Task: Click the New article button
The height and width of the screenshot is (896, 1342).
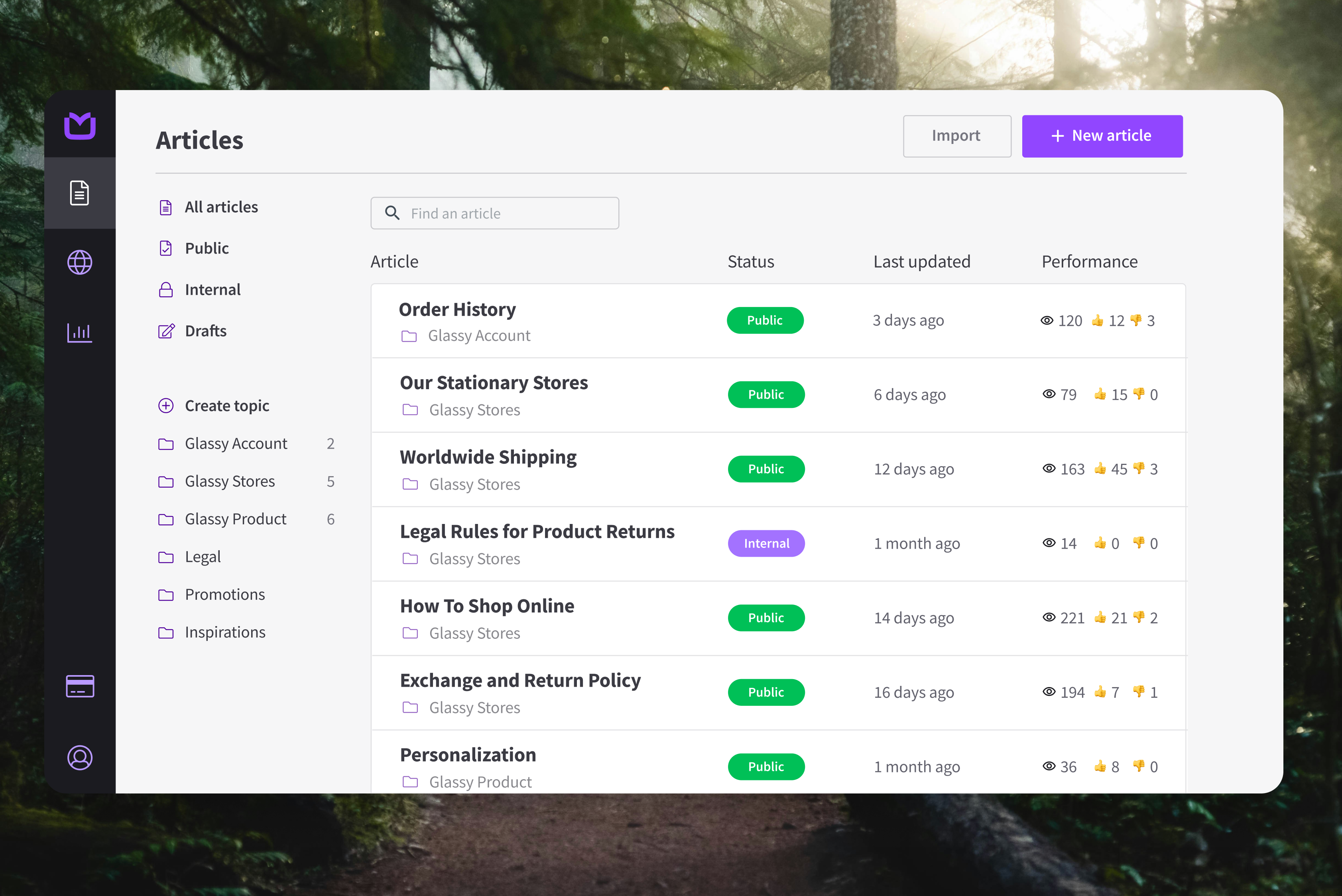Action: pyautogui.click(x=1102, y=136)
